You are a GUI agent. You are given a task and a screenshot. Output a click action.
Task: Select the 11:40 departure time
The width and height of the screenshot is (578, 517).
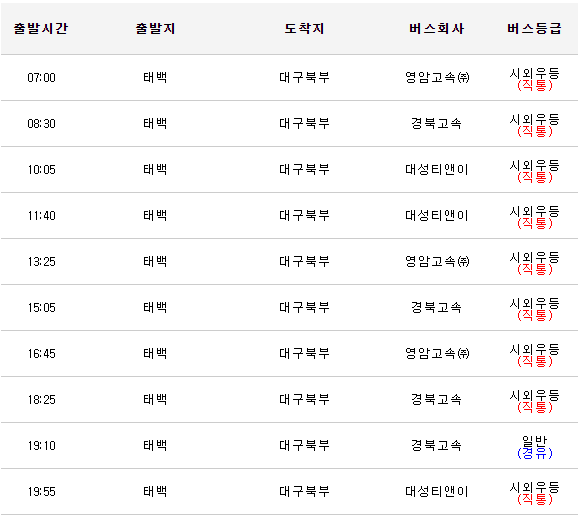42,216
